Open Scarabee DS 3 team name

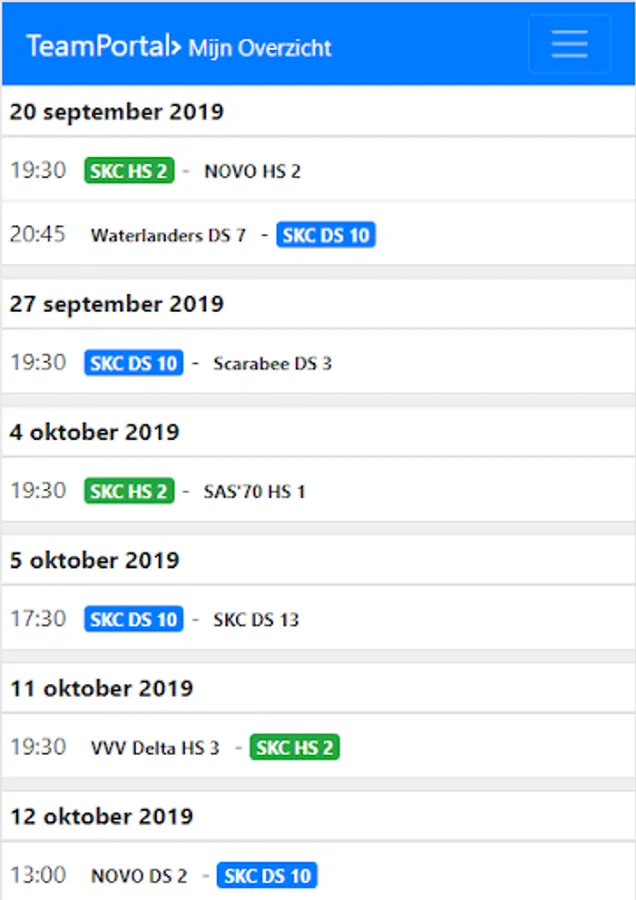272,364
